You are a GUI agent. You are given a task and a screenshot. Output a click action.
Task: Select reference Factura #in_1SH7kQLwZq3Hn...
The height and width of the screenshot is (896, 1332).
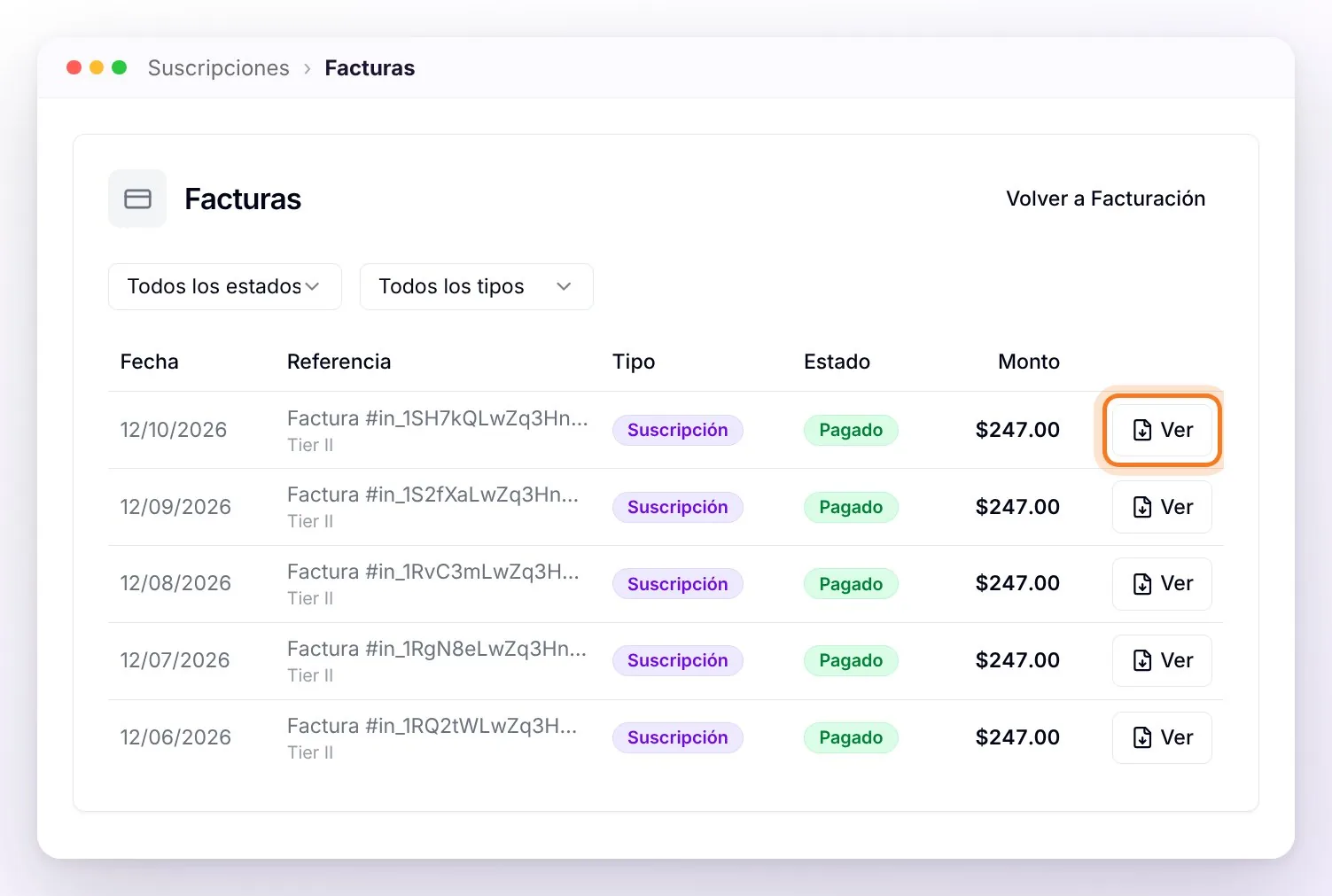click(437, 418)
